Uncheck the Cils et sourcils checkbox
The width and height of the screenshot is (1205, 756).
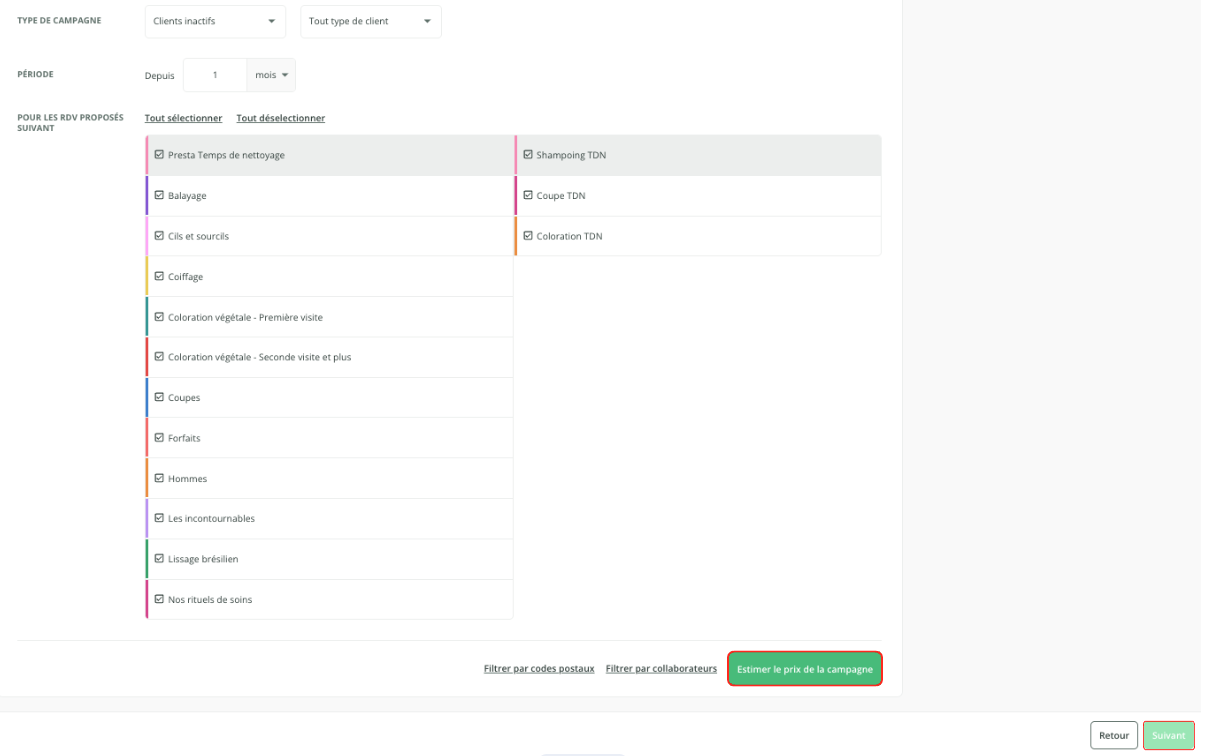pos(159,236)
